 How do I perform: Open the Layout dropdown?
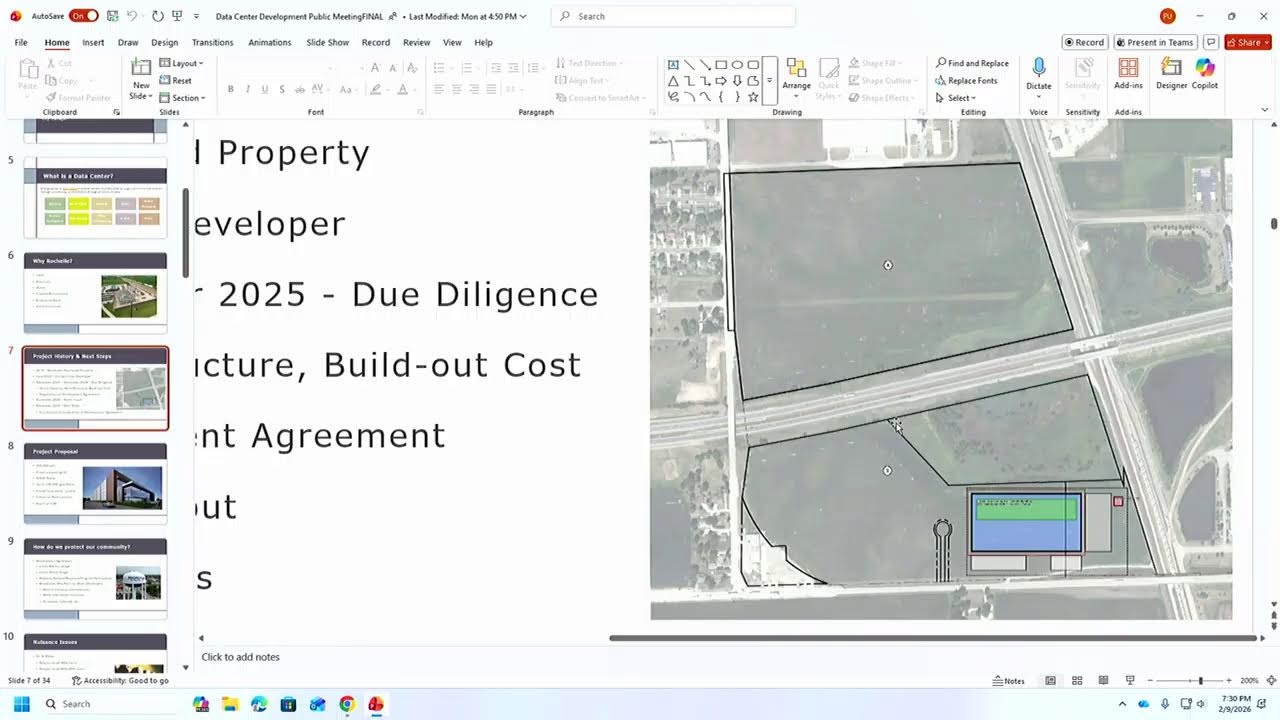pyautogui.click(x=181, y=63)
